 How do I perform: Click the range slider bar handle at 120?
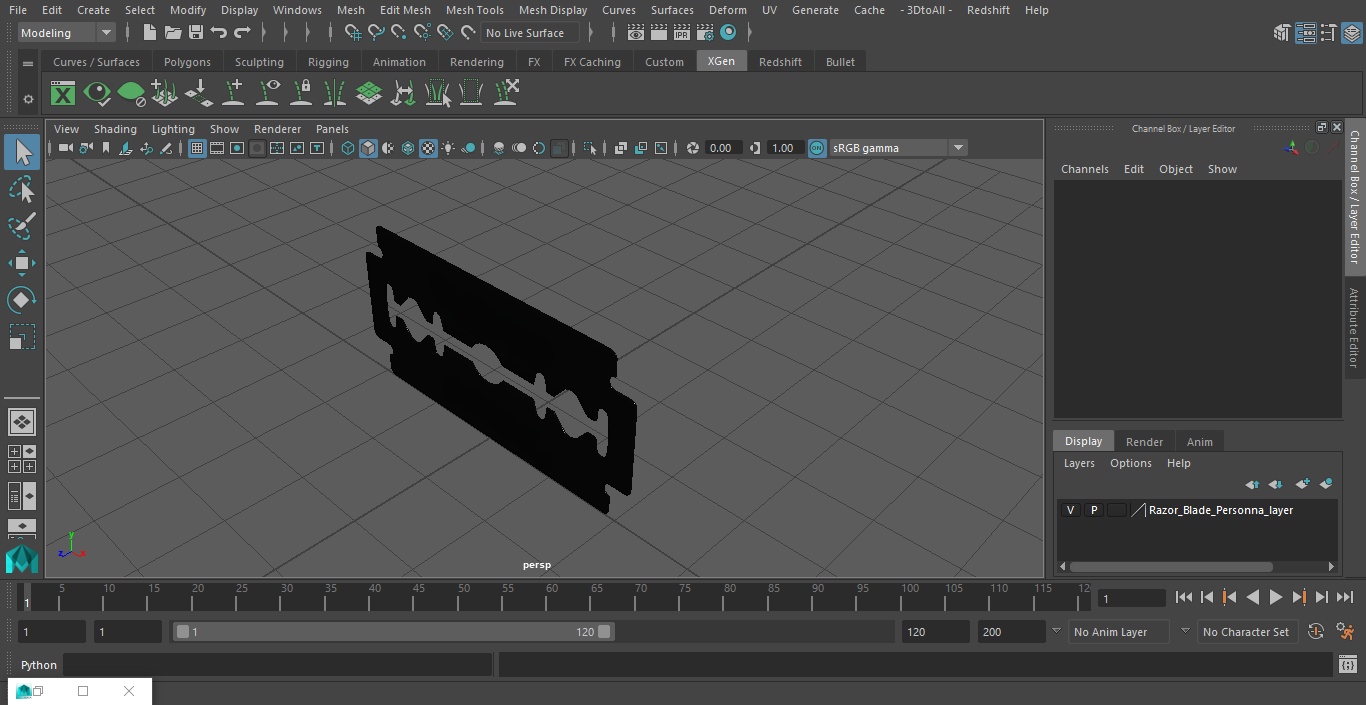604,632
